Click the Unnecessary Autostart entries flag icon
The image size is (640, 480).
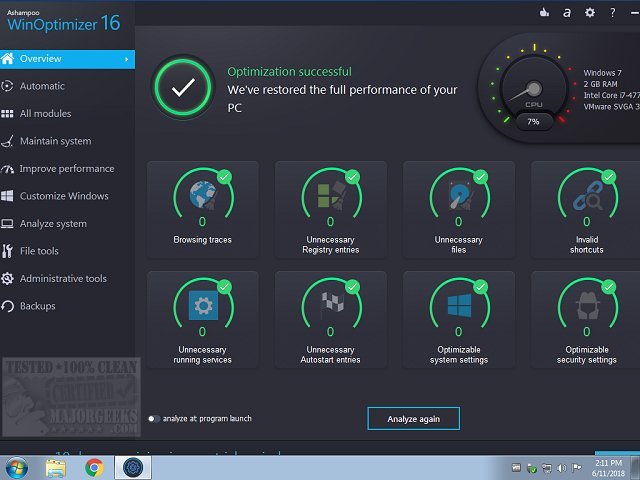tap(332, 305)
